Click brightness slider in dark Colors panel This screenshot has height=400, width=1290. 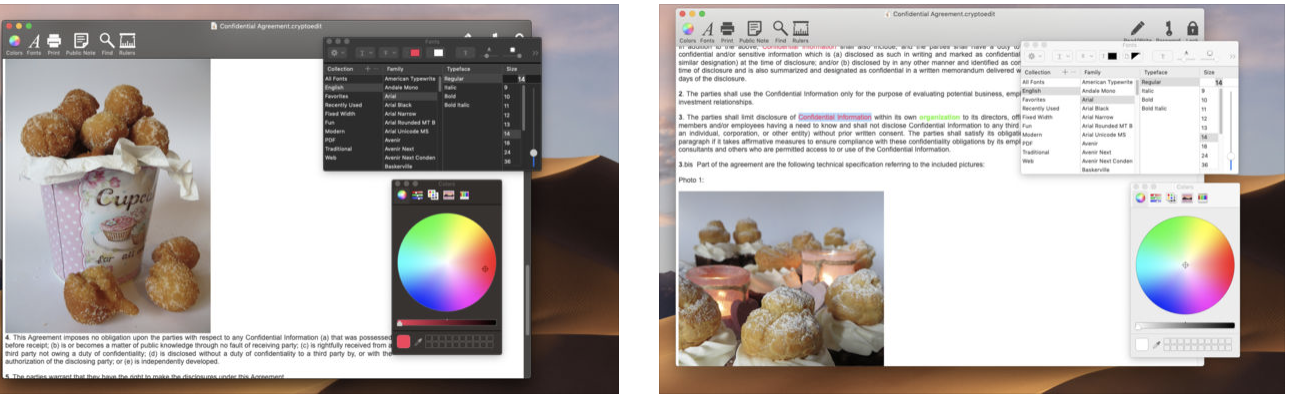(446, 323)
